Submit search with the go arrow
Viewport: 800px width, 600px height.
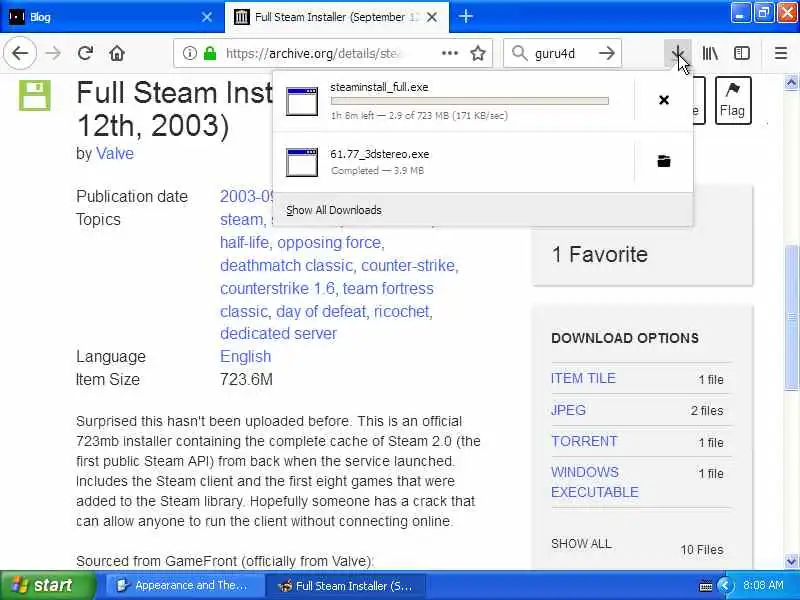pyautogui.click(x=607, y=53)
